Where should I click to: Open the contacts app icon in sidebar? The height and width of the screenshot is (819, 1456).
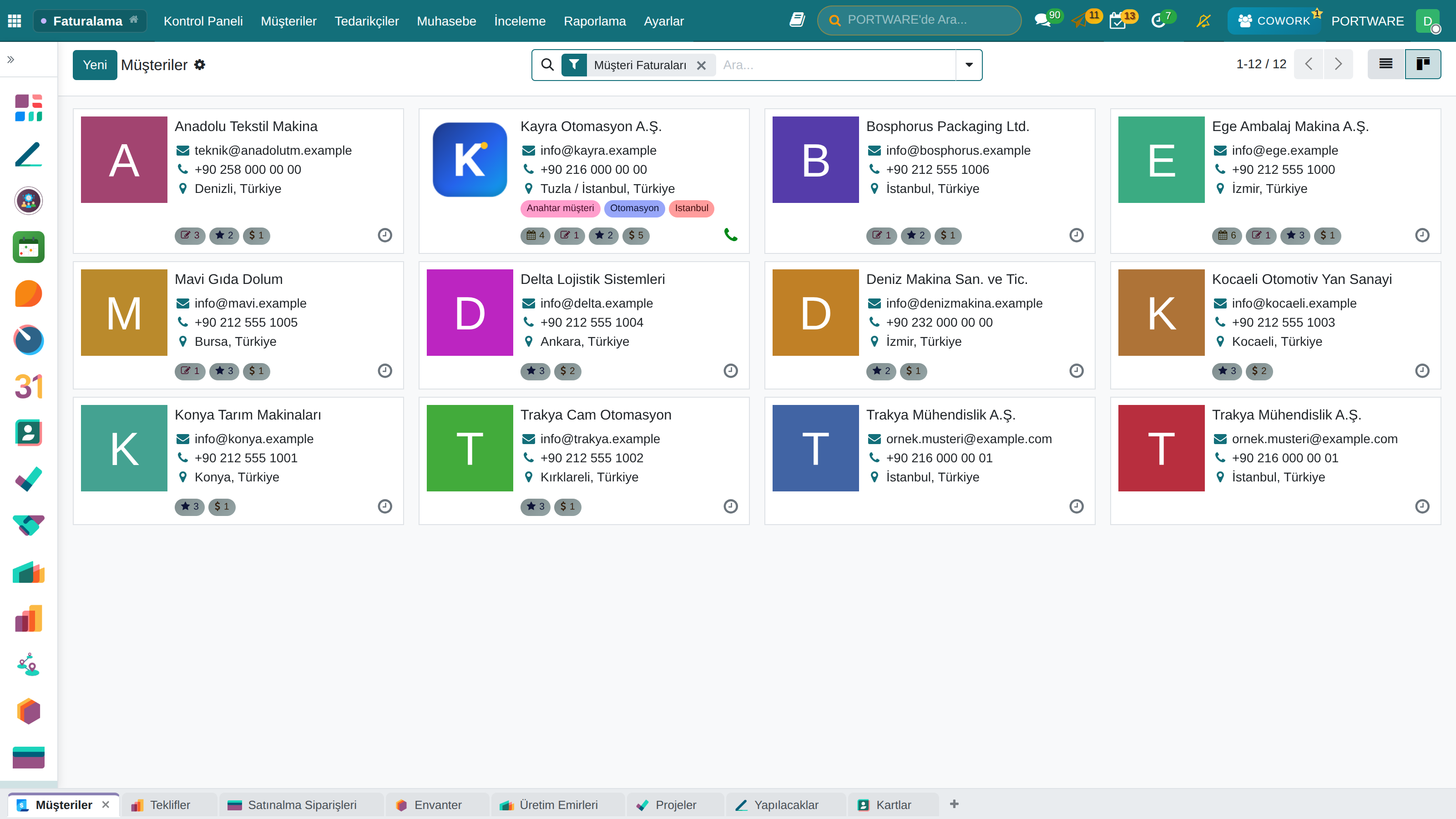coord(28,433)
